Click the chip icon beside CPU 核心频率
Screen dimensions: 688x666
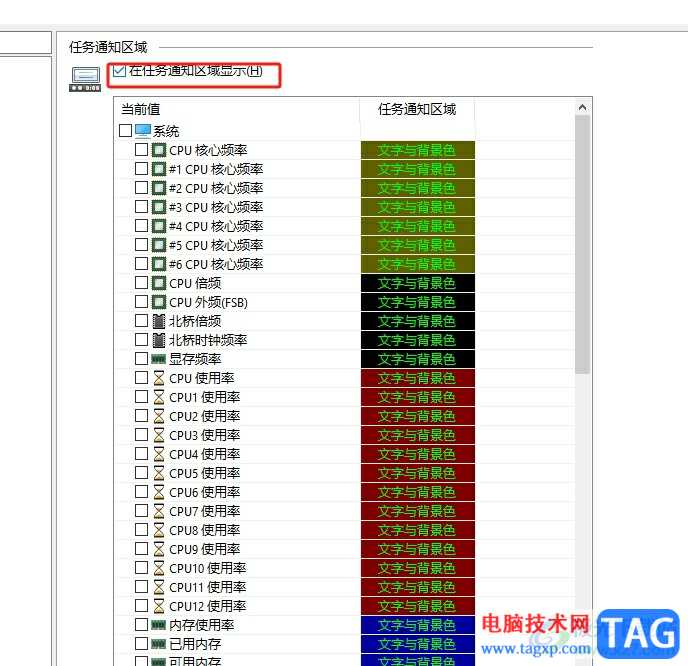click(159, 150)
